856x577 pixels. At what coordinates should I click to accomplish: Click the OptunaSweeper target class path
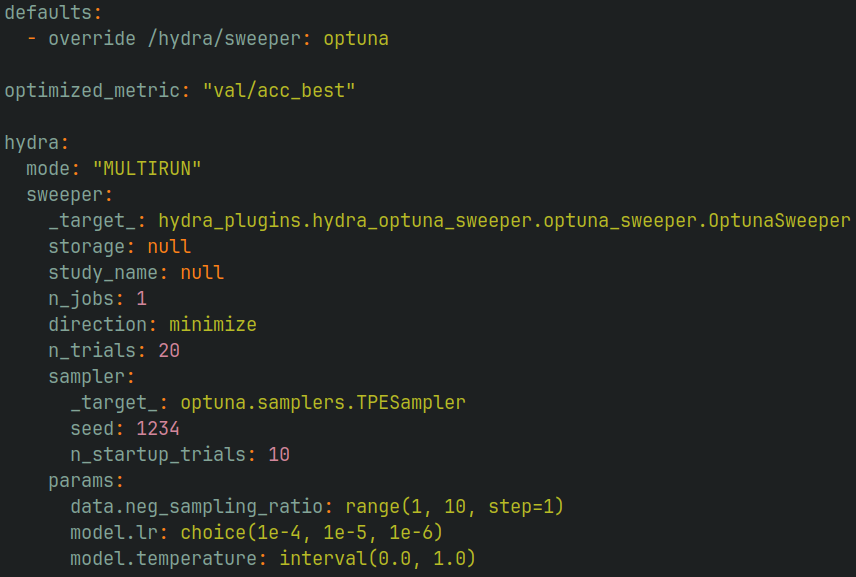point(504,221)
